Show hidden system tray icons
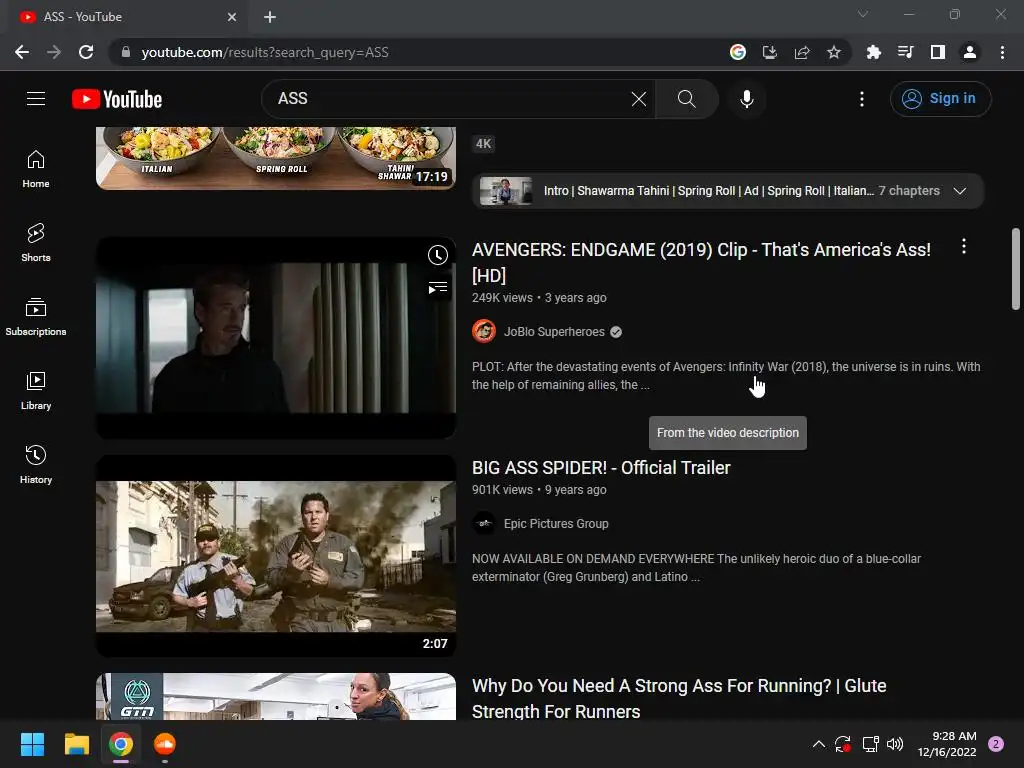This screenshot has height=768, width=1024. tap(818, 744)
